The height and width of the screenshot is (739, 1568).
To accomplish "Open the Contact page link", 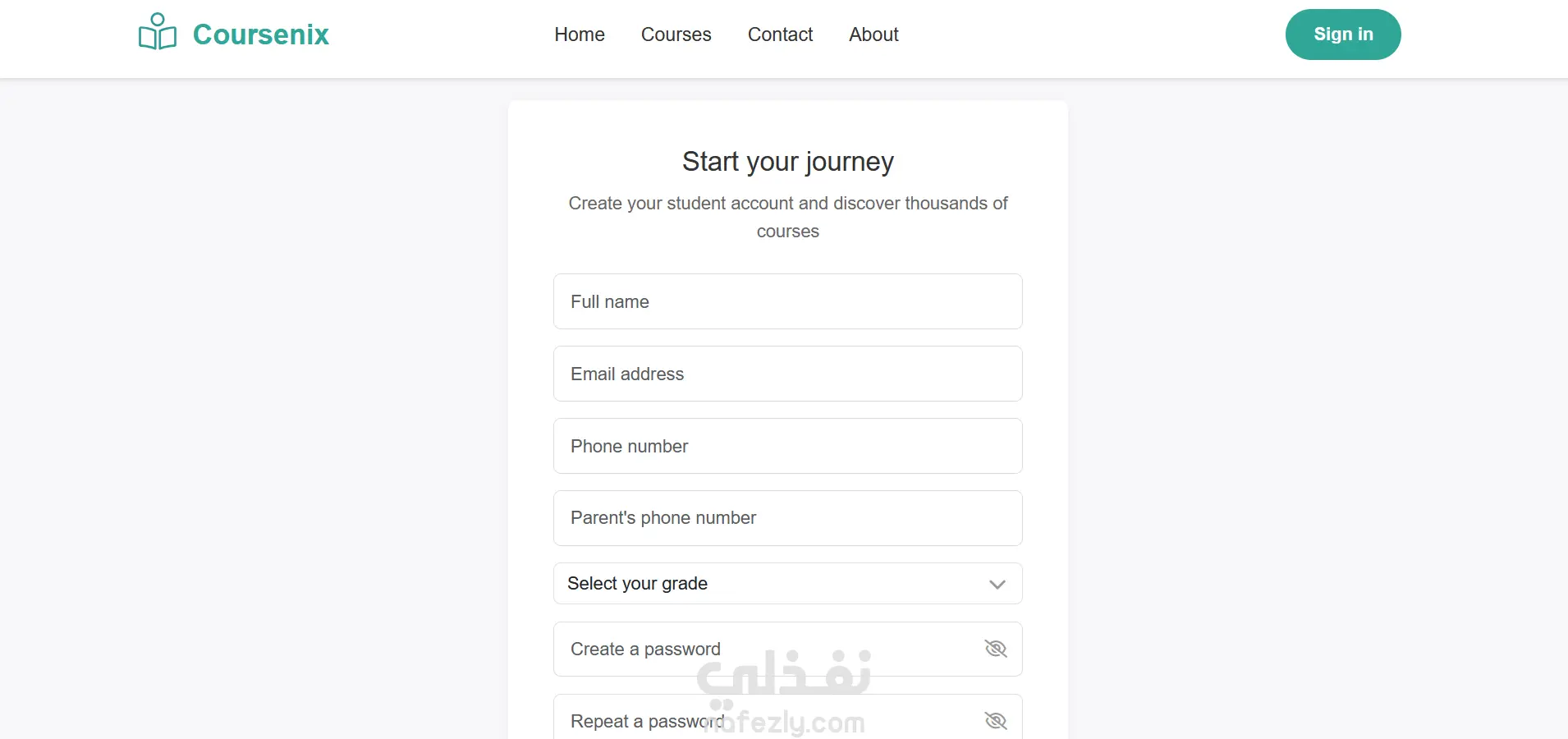I will pyautogui.click(x=780, y=34).
